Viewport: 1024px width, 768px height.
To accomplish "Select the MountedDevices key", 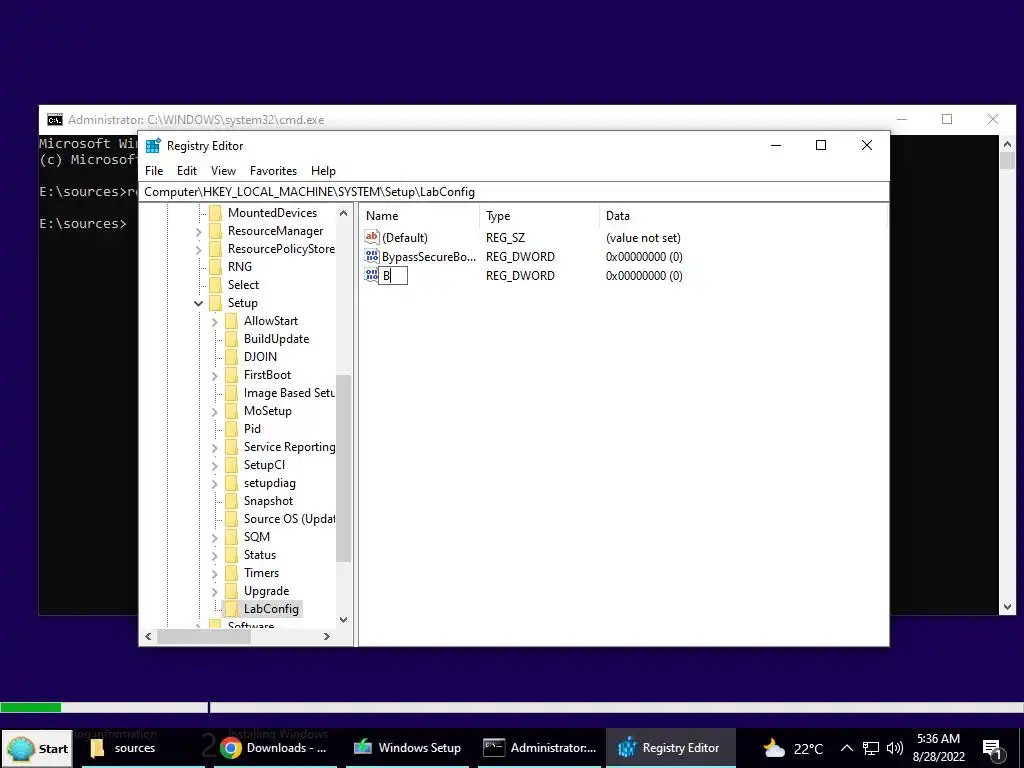I will [272, 213].
